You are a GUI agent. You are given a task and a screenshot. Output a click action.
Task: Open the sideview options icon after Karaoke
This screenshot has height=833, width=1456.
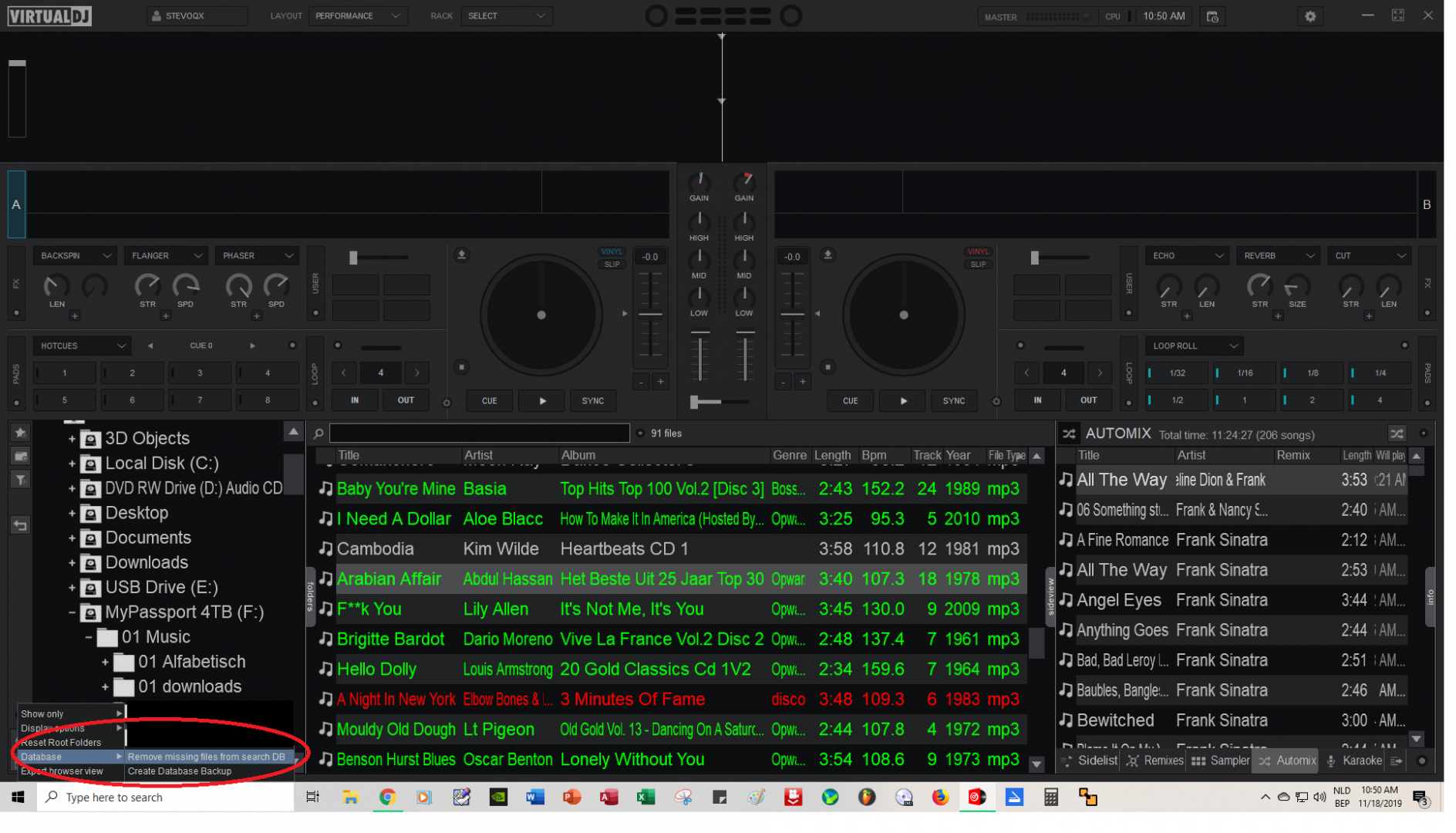coord(1397,760)
